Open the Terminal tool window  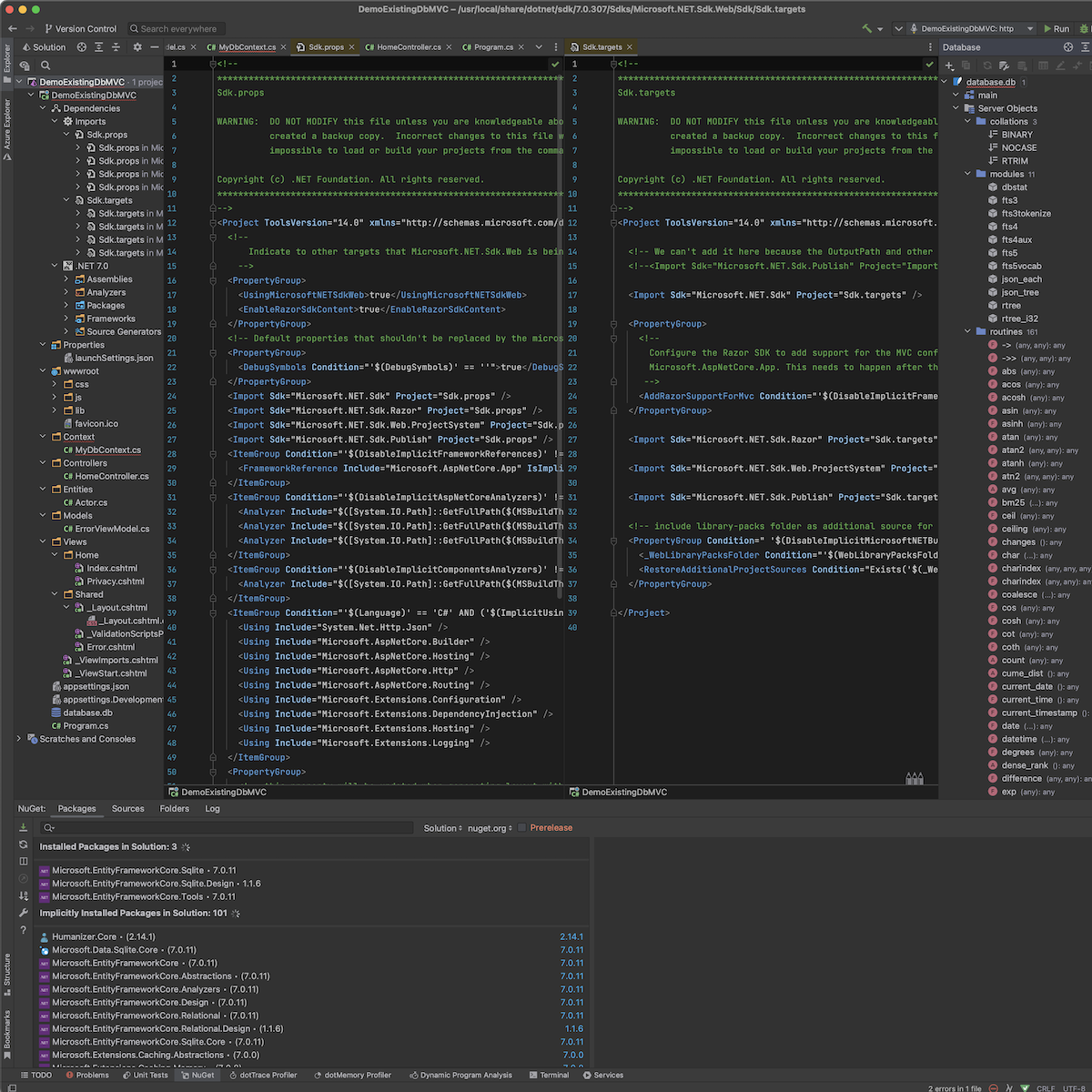click(x=548, y=1075)
